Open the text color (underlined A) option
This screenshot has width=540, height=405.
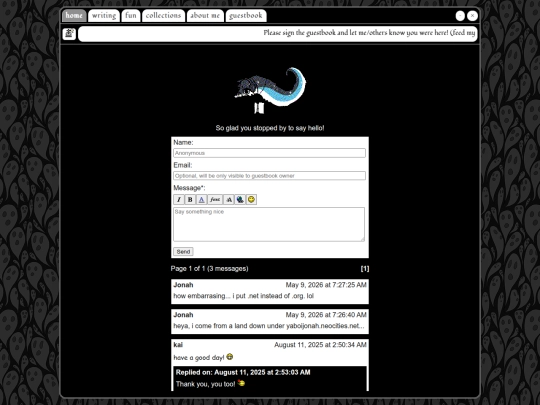click(201, 199)
